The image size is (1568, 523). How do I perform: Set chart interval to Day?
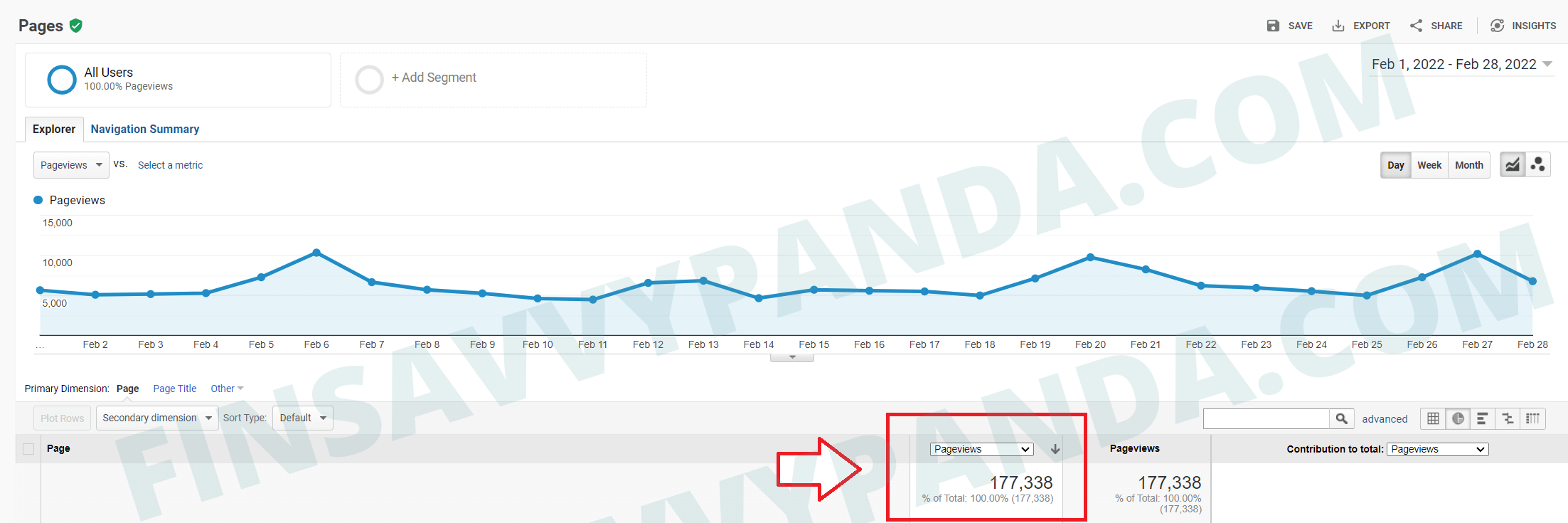[1395, 165]
